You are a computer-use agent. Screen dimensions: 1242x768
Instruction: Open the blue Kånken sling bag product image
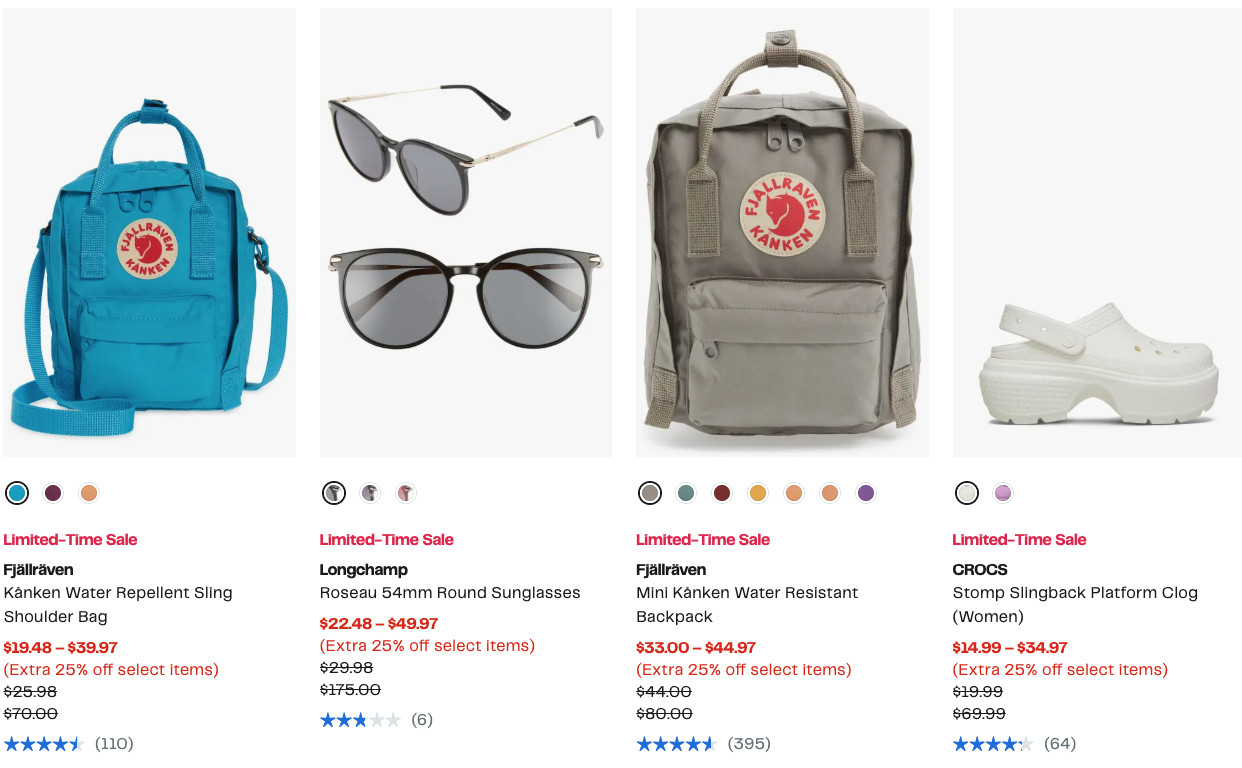(x=149, y=232)
